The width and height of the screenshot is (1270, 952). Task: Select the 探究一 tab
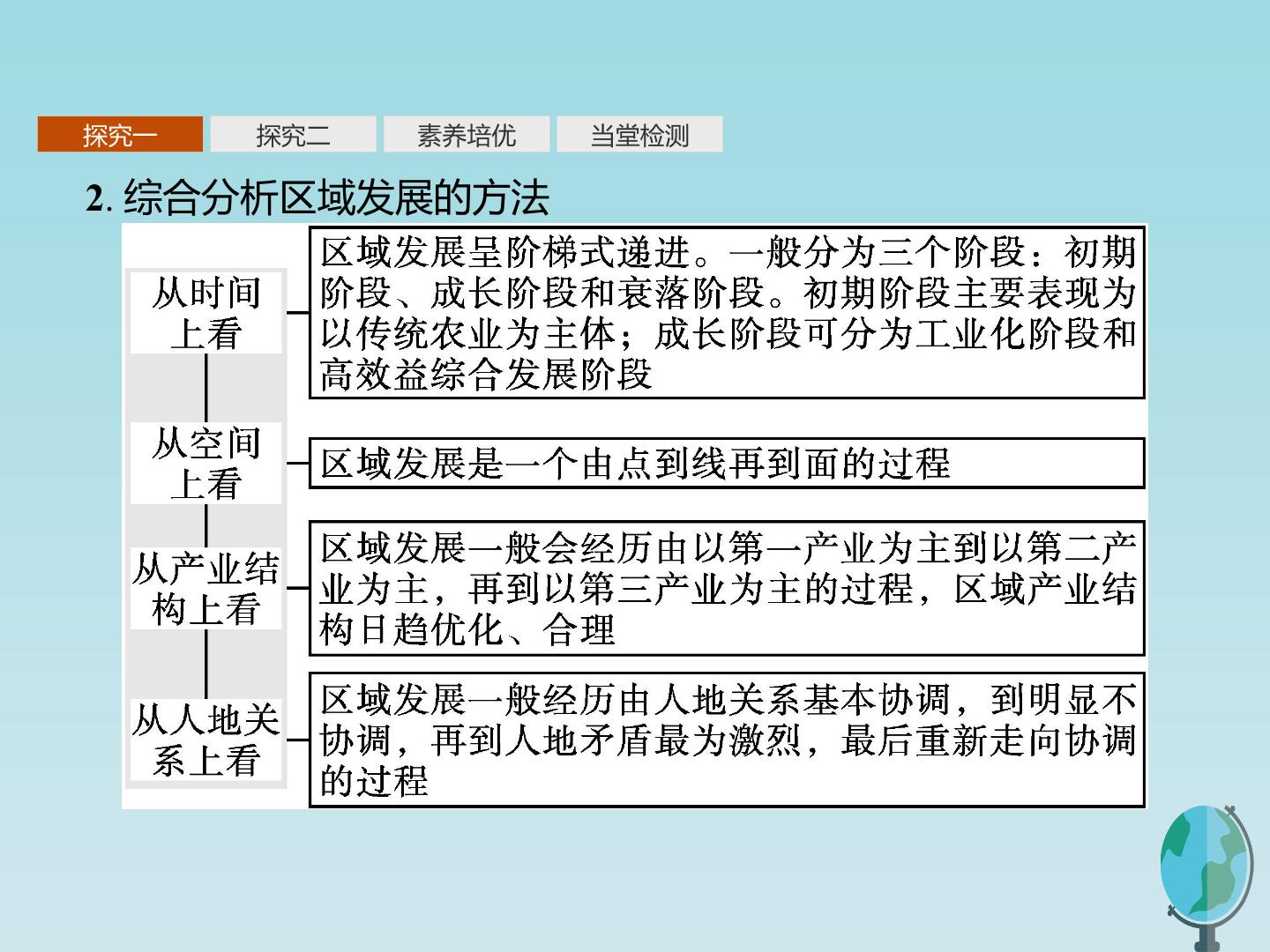tap(120, 135)
